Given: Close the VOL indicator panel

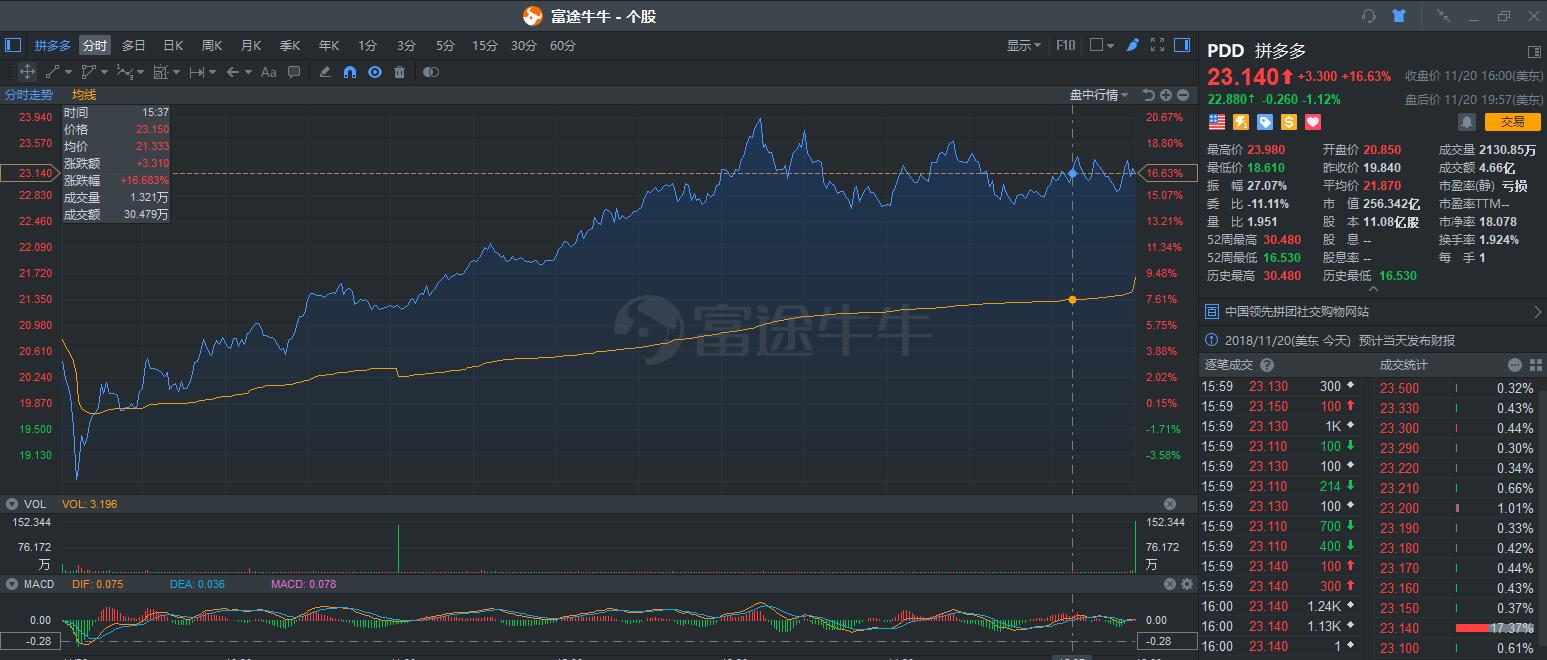Looking at the screenshot, I should 1170,504.
